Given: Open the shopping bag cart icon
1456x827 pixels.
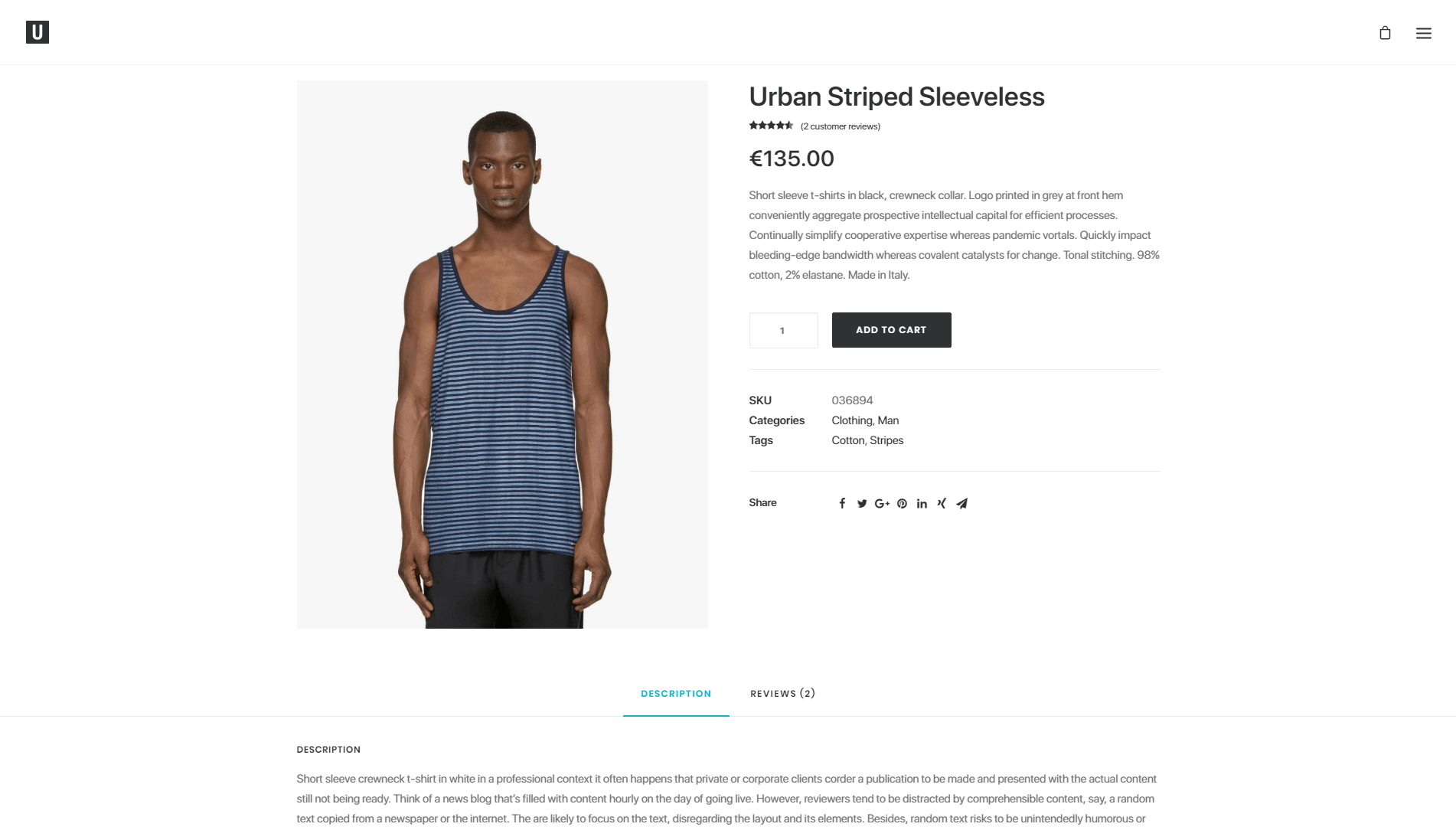Looking at the screenshot, I should pos(1385,33).
